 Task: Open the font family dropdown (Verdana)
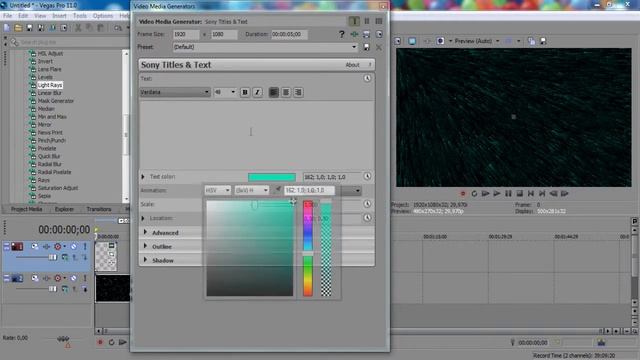tap(175, 92)
